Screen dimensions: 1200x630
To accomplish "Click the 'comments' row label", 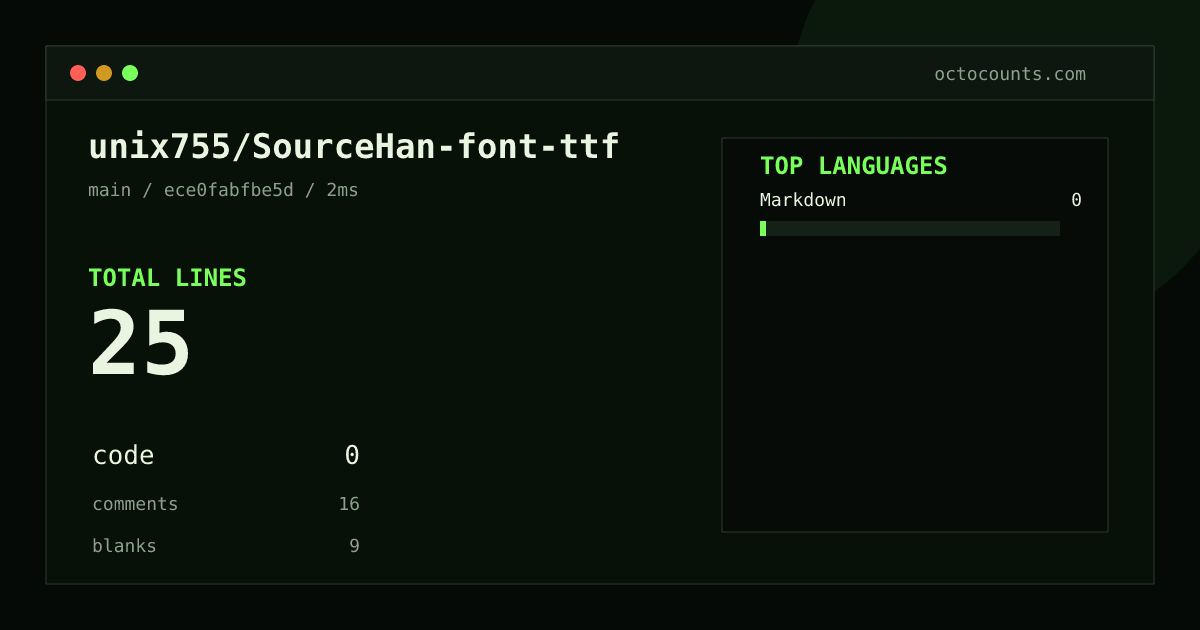I will (x=135, y=504).
